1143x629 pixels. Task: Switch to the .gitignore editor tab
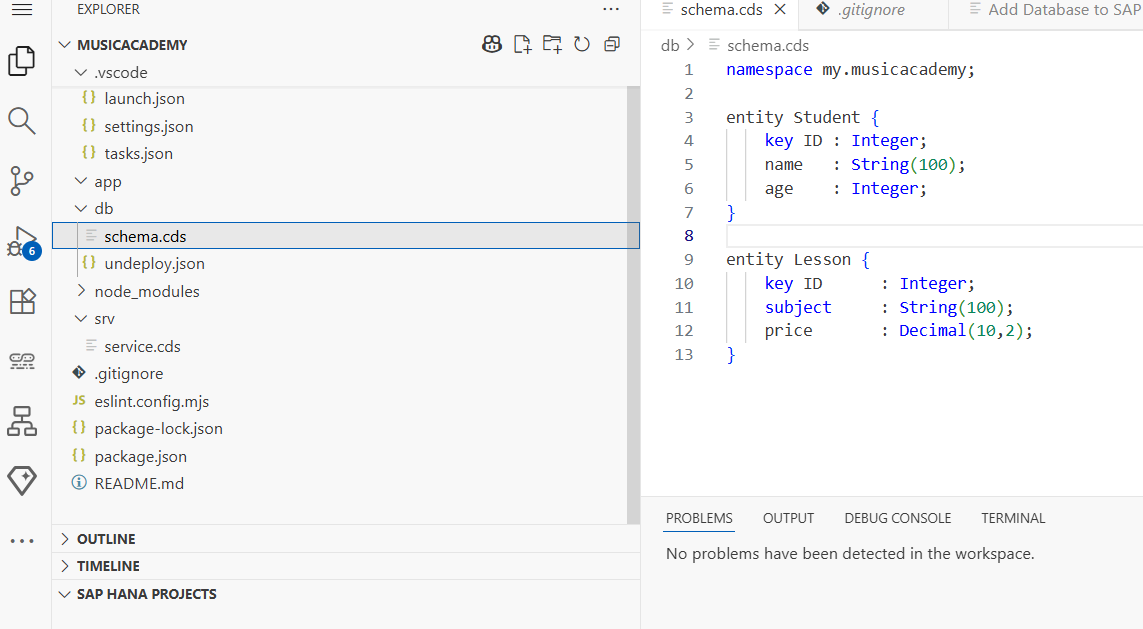(872, 10)
